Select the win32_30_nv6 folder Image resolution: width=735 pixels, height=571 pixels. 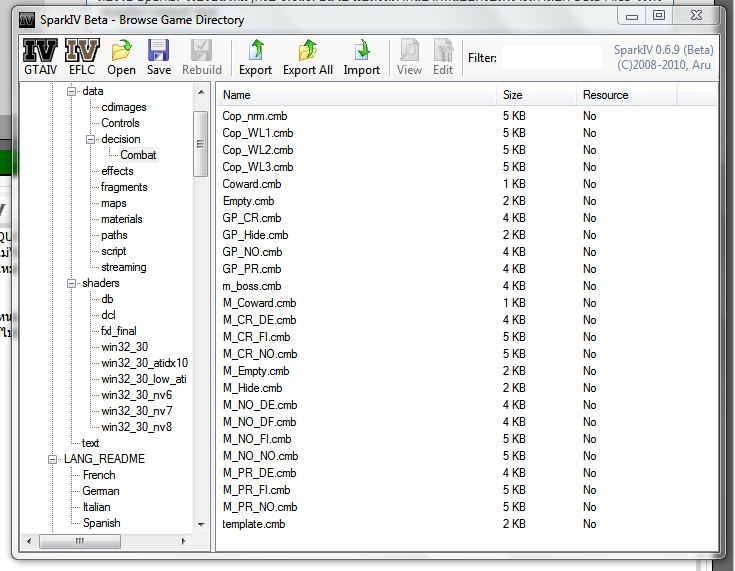click(x=136, y=395)
